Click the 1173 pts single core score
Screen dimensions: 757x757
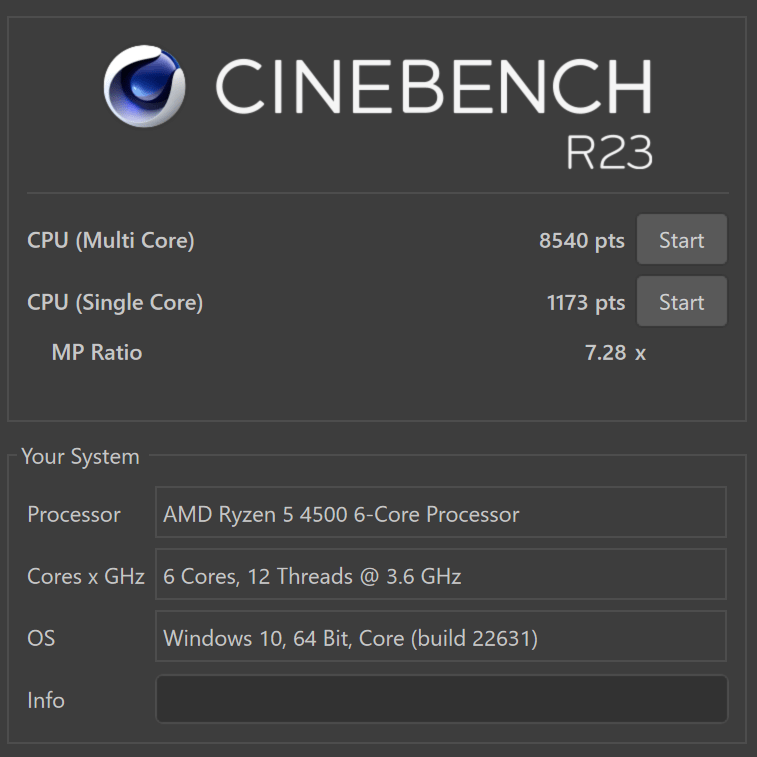(x=586, y=303)
